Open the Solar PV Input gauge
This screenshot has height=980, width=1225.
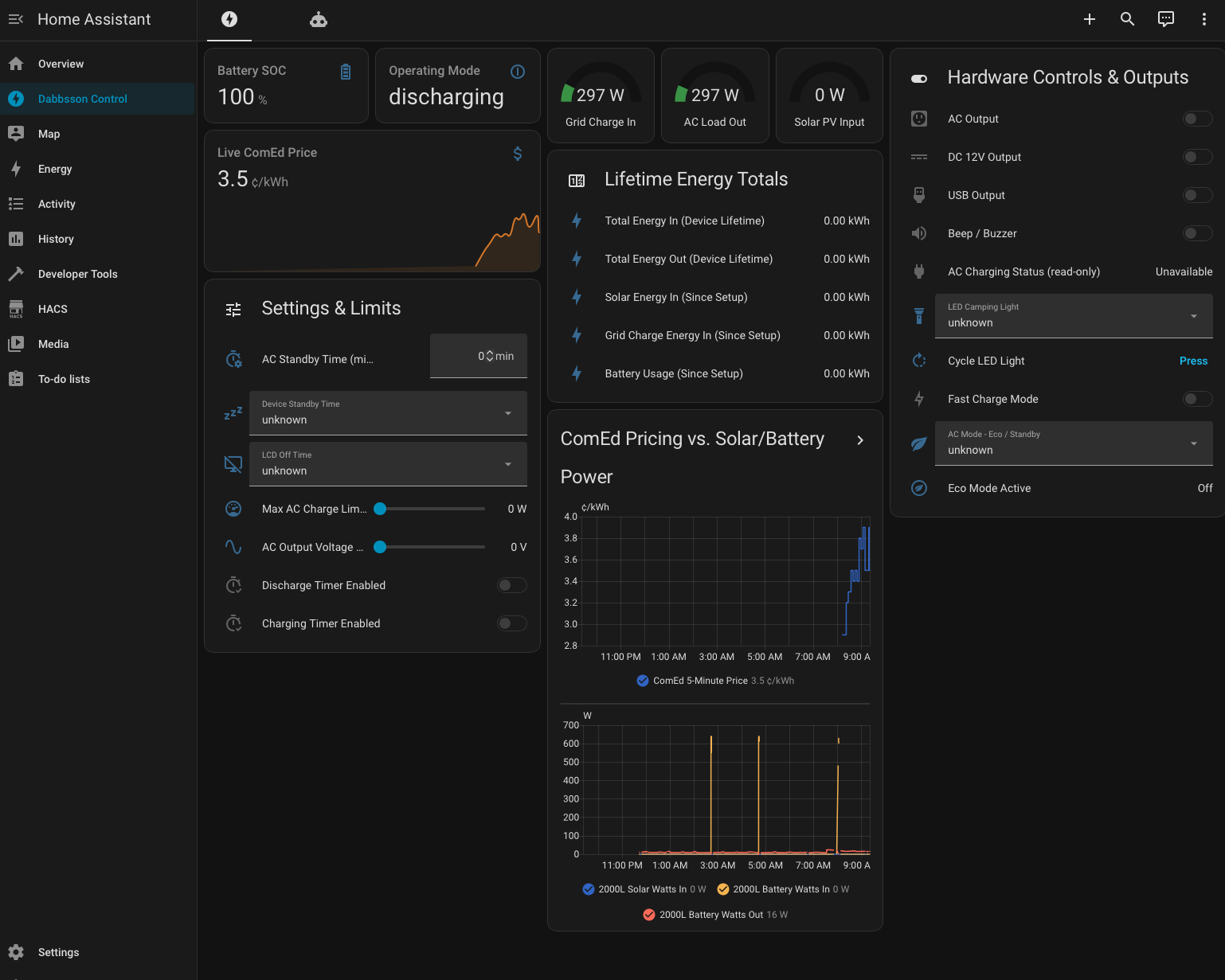point(829,96)
